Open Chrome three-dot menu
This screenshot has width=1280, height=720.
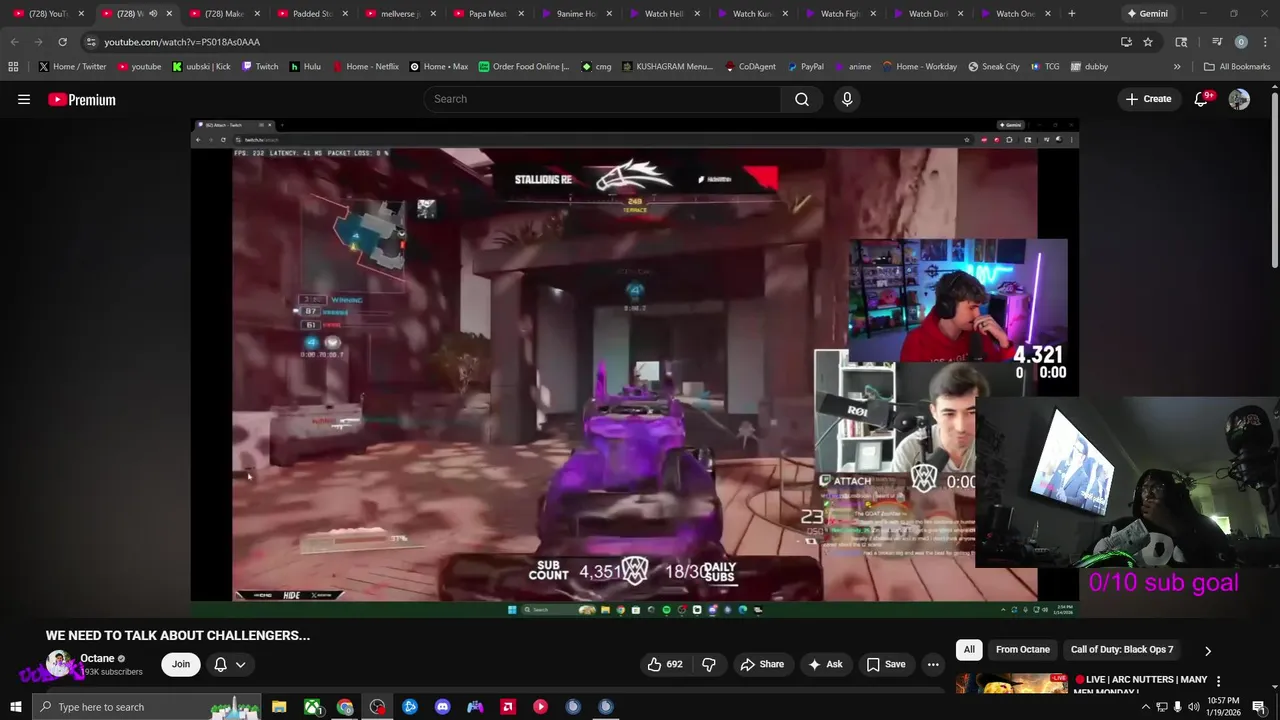[1263, 42]
